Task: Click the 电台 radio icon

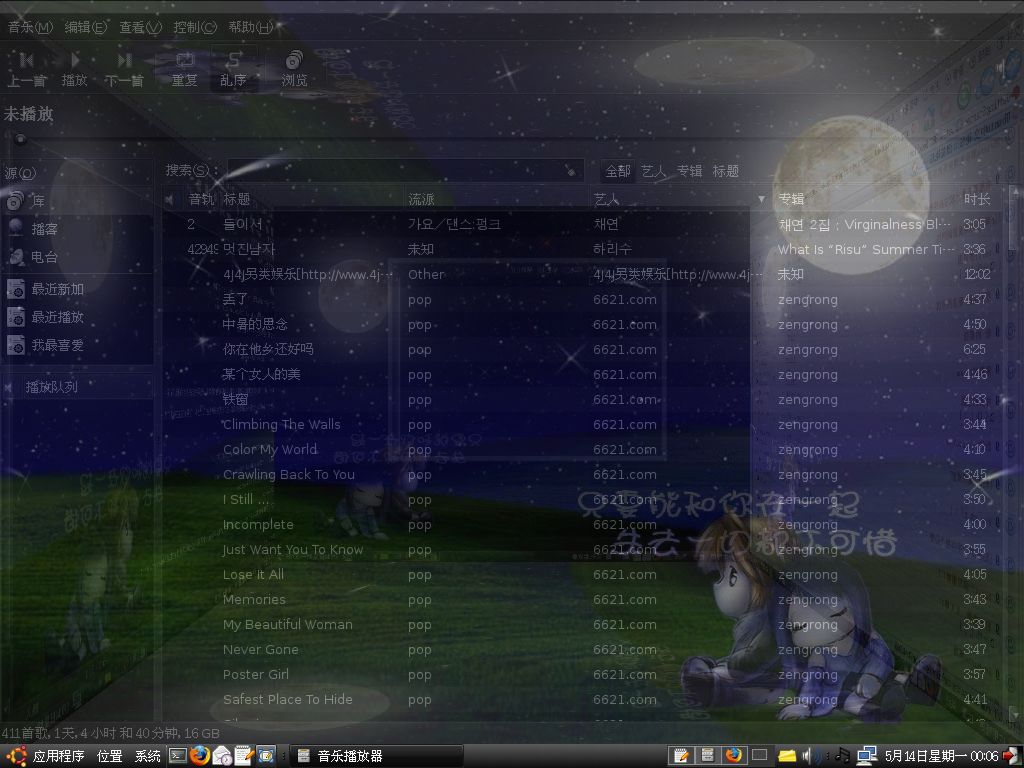Action: [x=16, y=257]
